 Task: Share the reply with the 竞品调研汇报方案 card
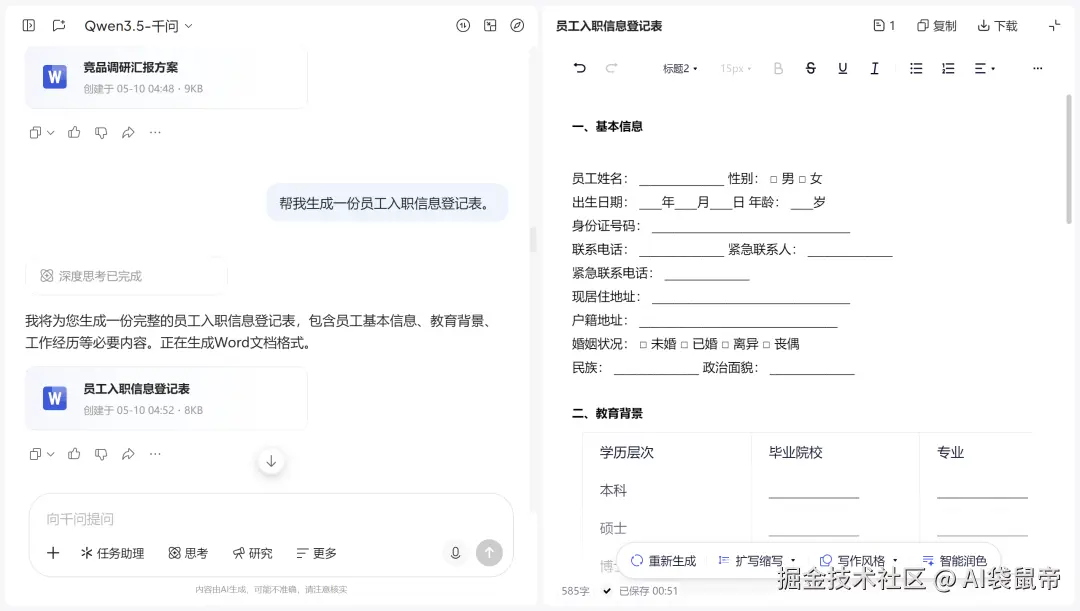coord(128,132)
